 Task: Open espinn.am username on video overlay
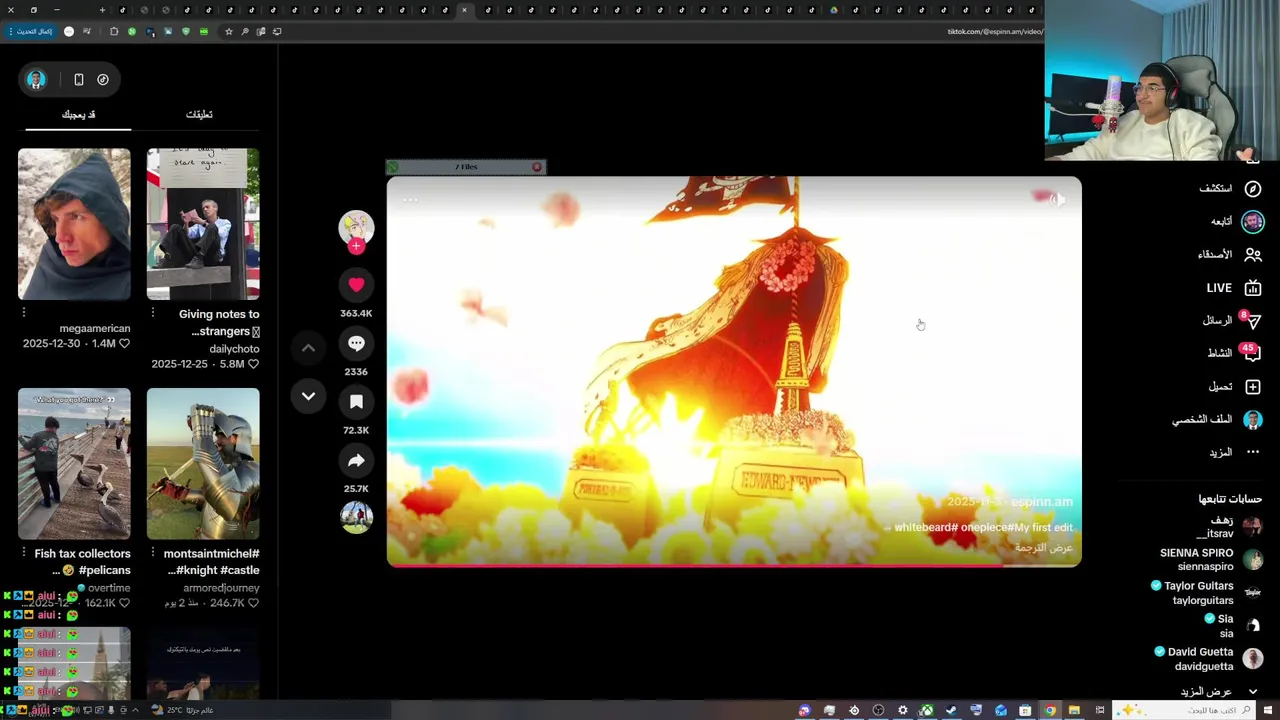(x=1041, y=502)
